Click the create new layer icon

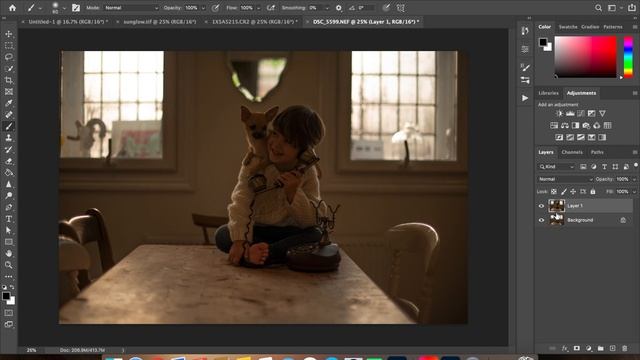tap(612, 348)
